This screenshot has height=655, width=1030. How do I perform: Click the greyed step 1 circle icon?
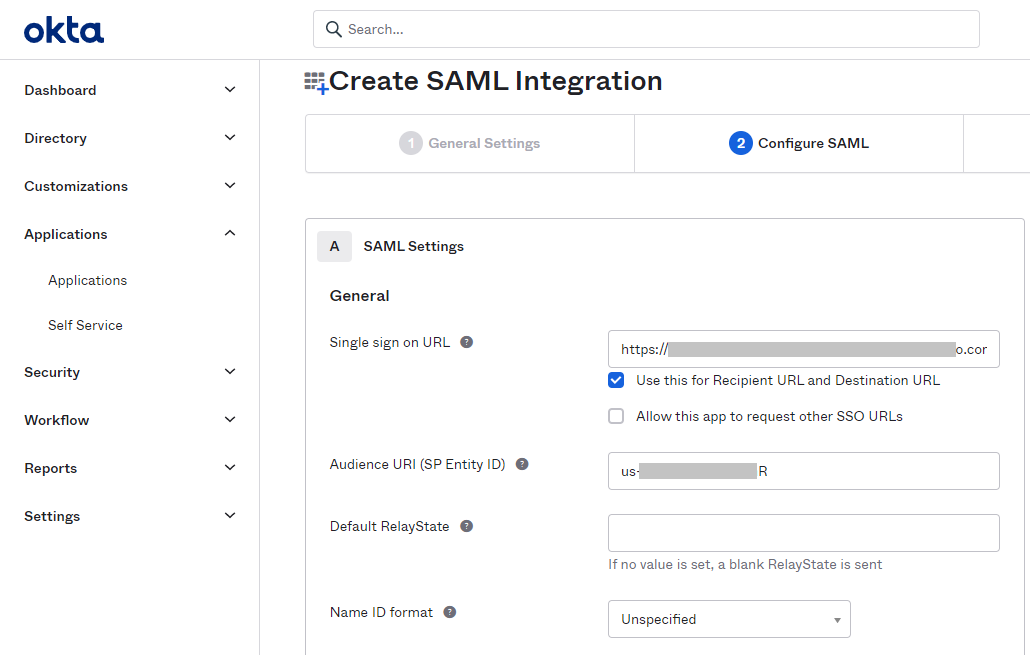(410, 143)
